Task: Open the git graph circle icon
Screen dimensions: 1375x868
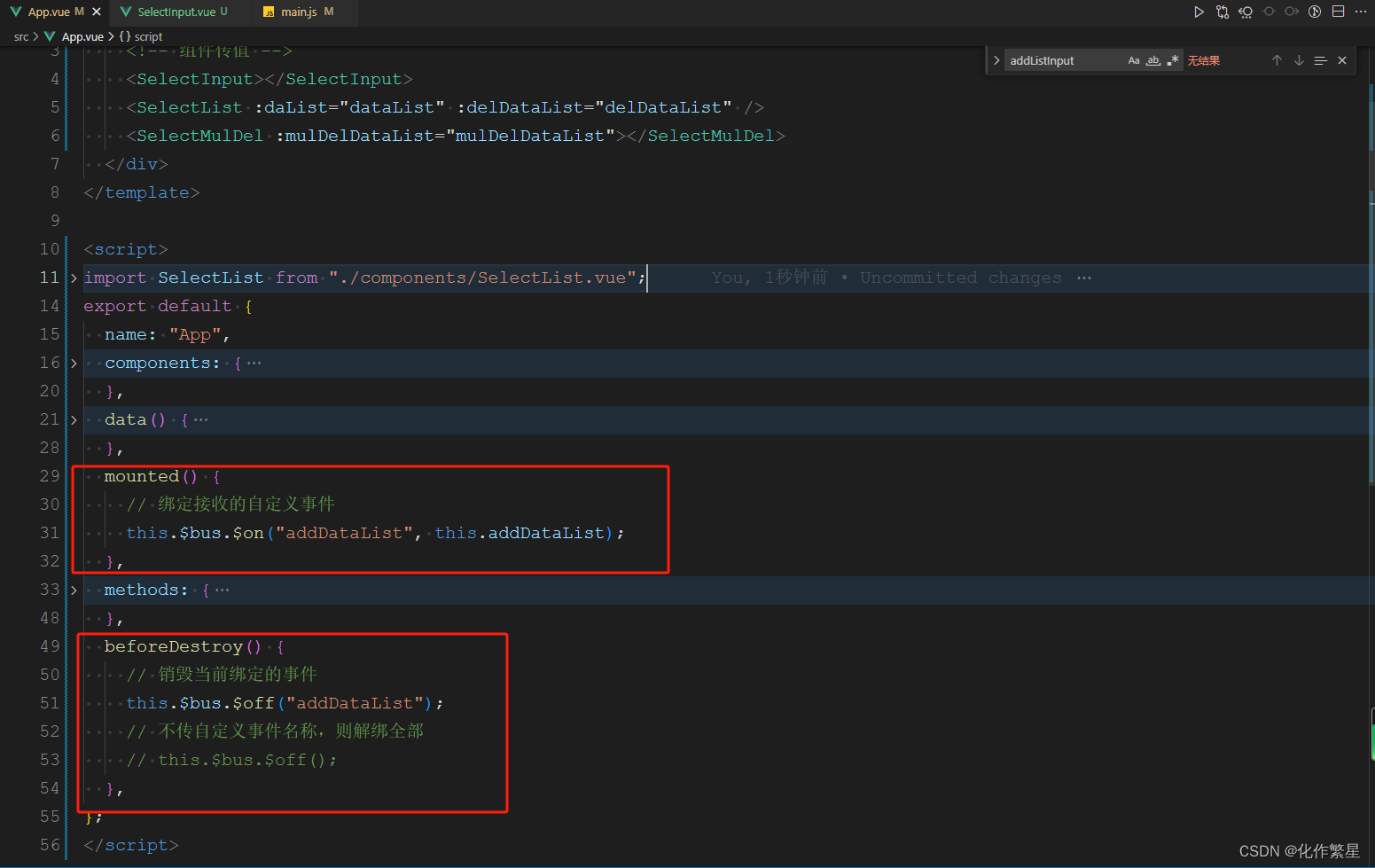Action: (1315, 12)
